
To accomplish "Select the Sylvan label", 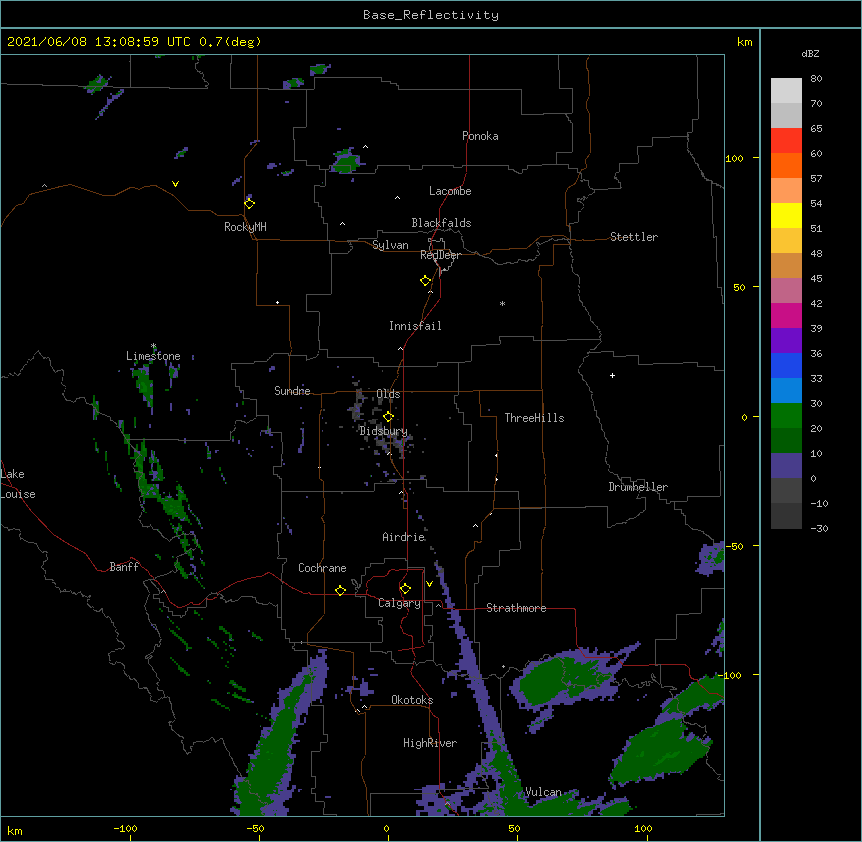I will (x=390, y=245).
